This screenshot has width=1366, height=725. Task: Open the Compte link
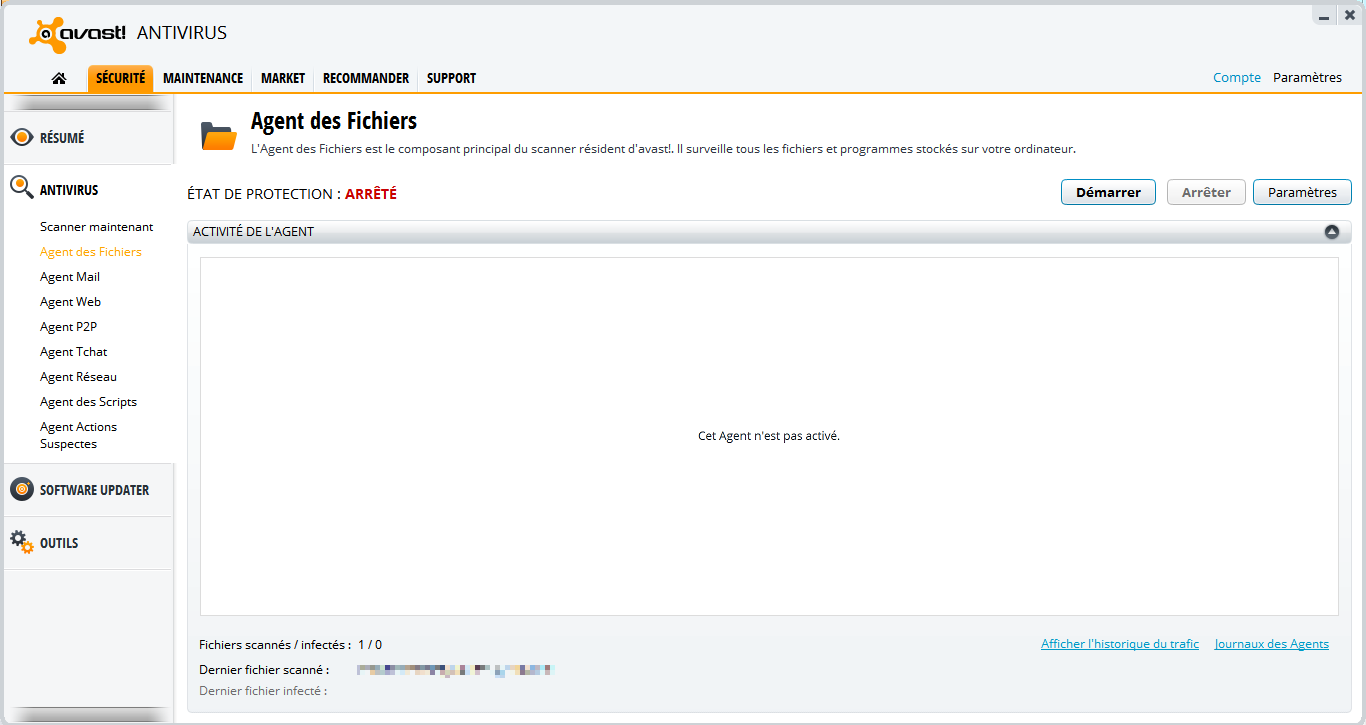1237,78
